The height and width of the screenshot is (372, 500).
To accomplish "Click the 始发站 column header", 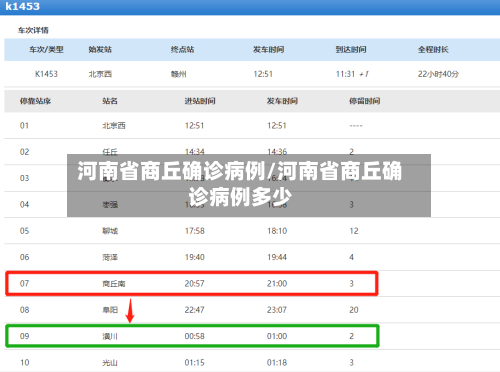I will tap(100, 49).
